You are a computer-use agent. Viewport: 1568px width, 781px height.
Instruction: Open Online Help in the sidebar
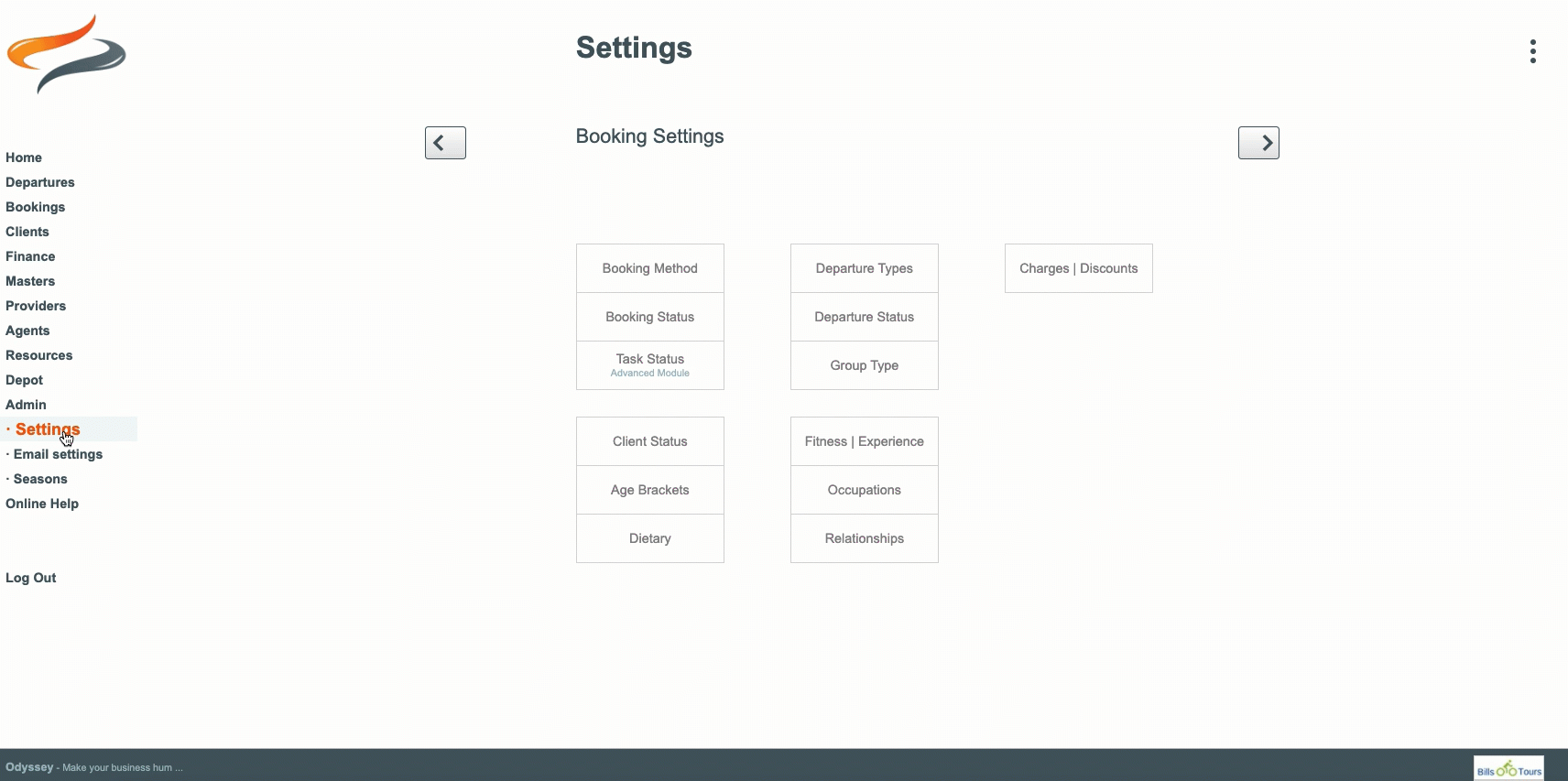(42, 504)
